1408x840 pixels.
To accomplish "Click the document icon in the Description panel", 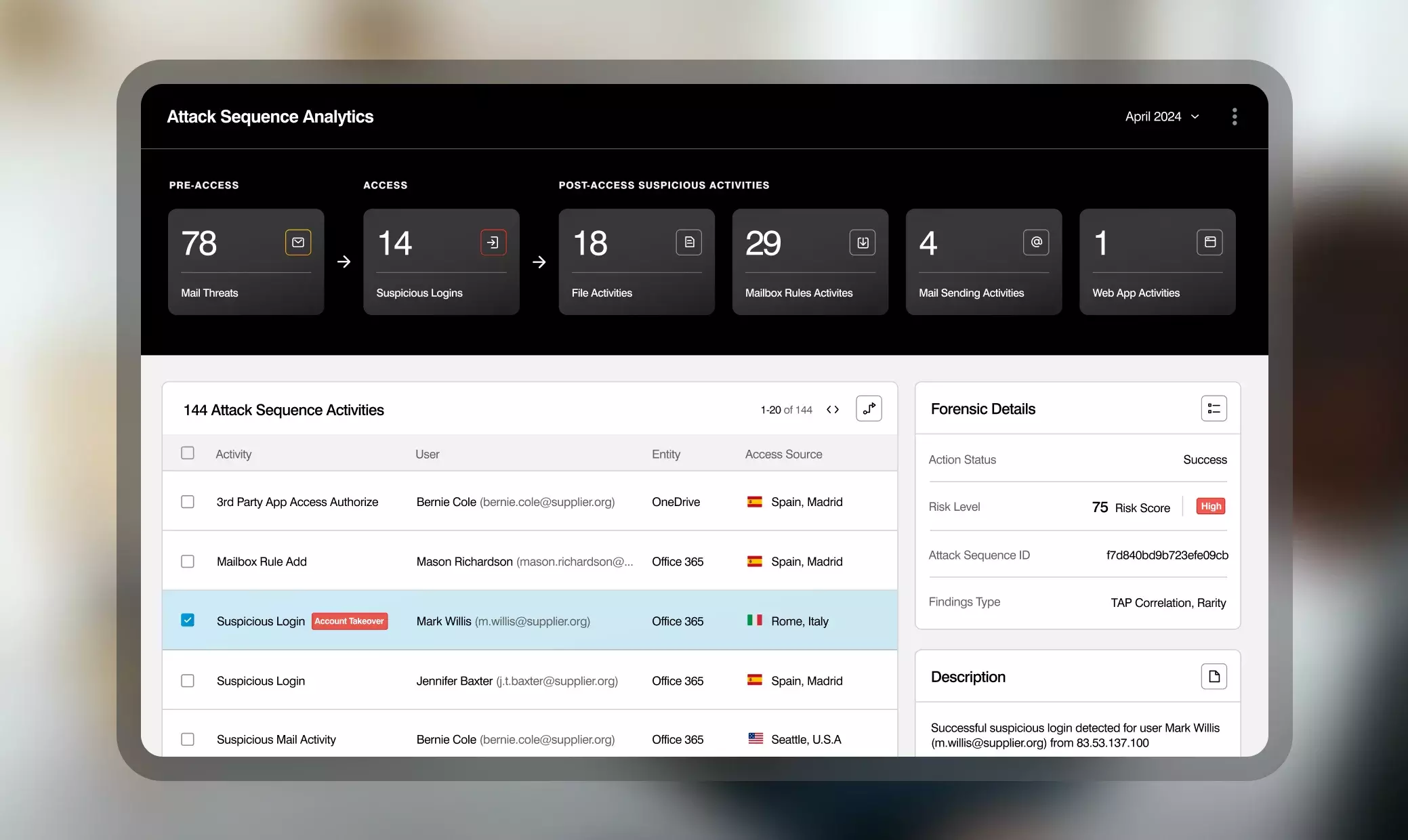I will 1214,676.
